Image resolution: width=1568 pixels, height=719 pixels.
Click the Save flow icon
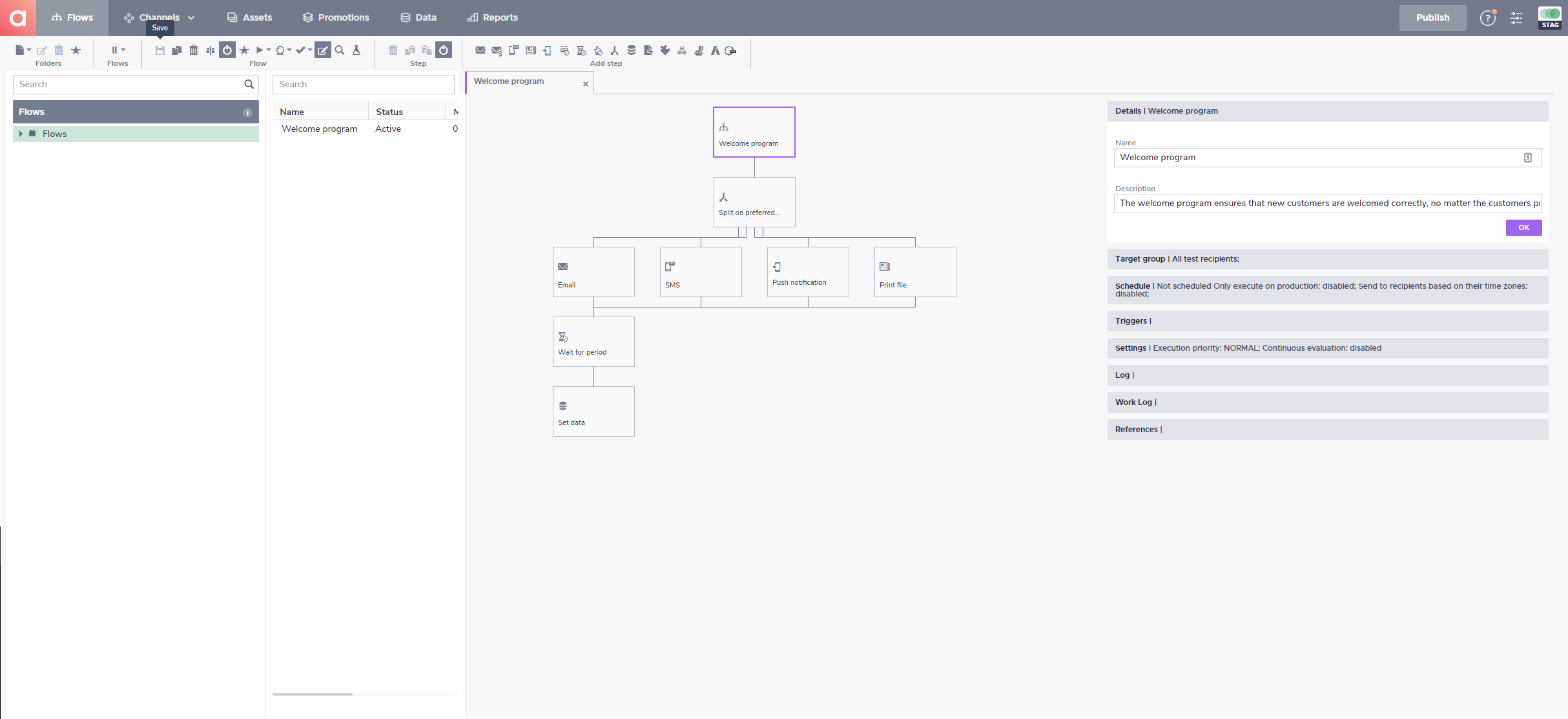point(160,50)
